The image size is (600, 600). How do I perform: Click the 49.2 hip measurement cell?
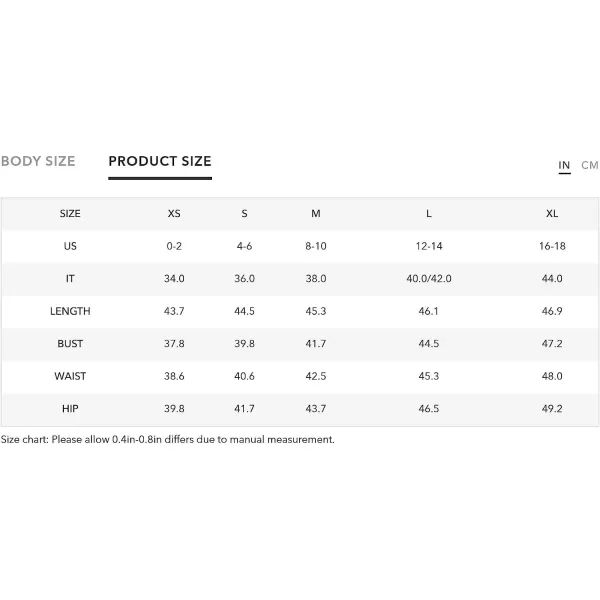552,409
